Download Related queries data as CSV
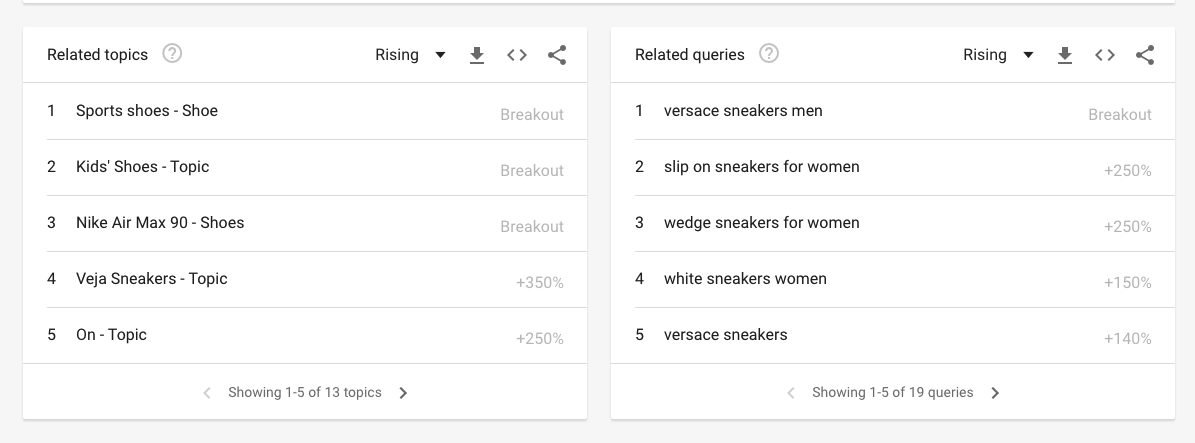 [1065, 55]
